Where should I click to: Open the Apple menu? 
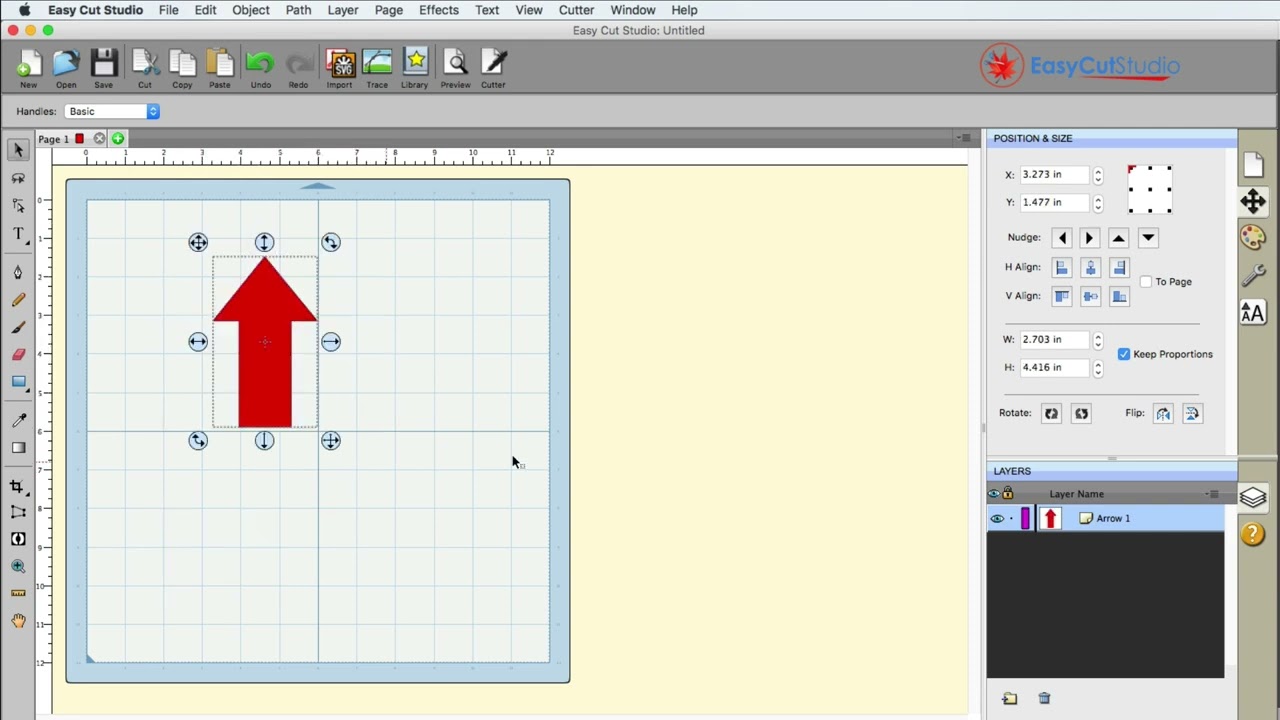pos(24,10)
